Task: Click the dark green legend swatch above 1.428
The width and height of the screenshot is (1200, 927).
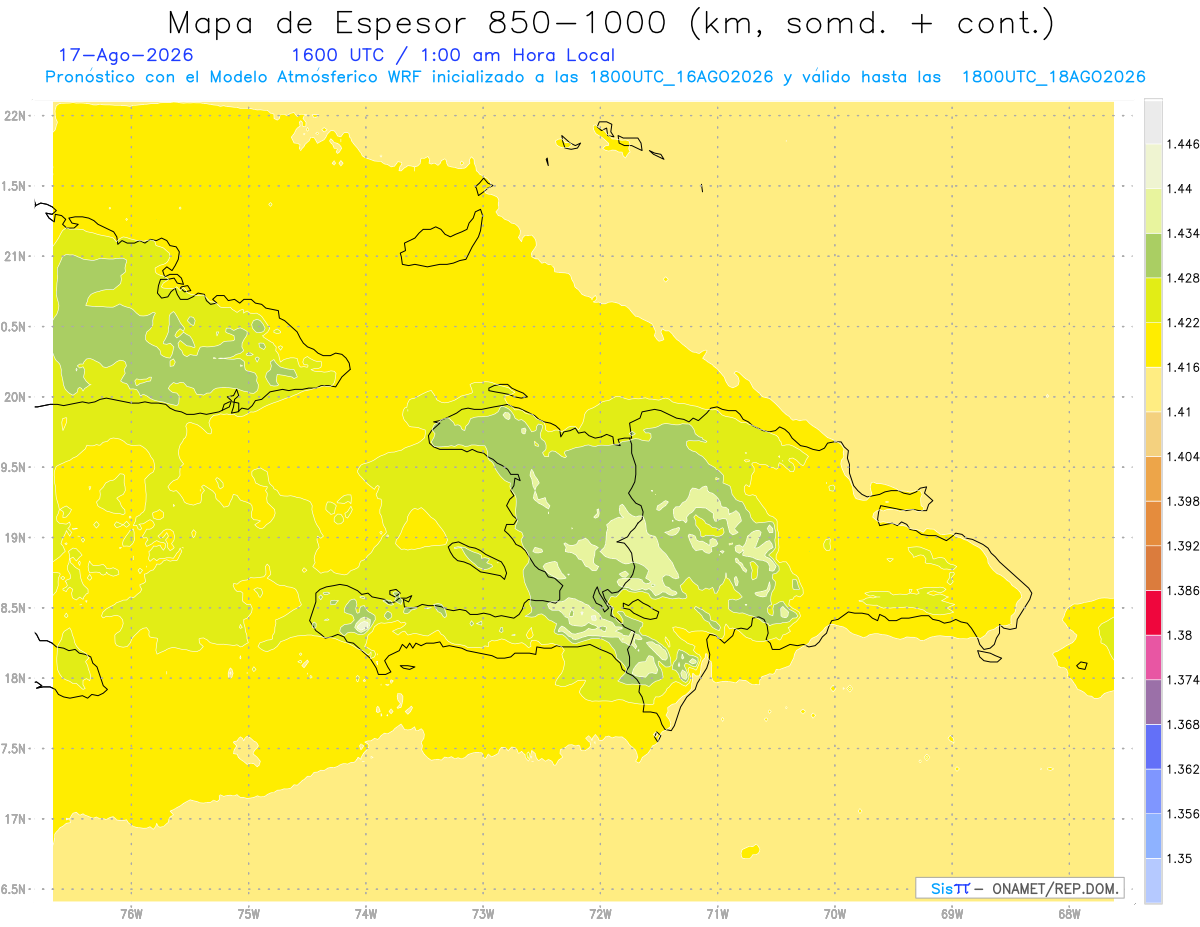Action: [x=1153, y=255]
